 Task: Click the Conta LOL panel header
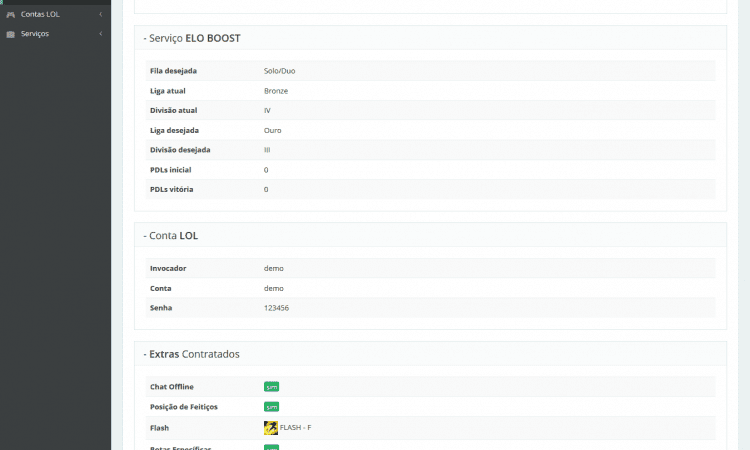pos(430,235)
